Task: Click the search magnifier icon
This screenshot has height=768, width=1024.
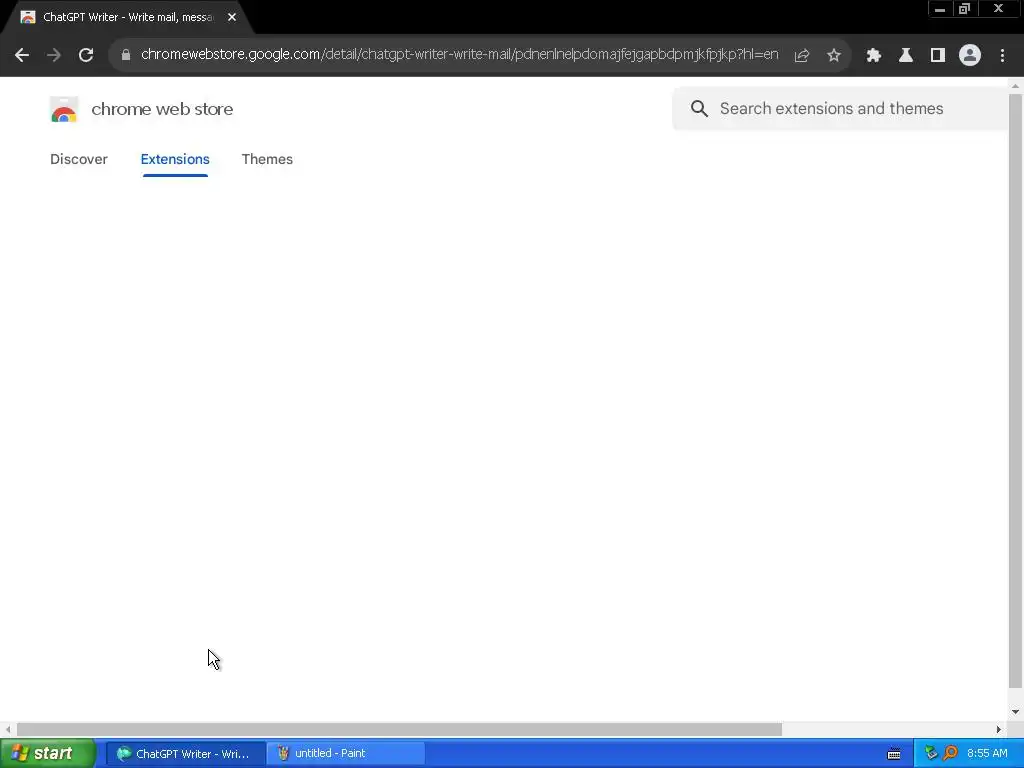Action: (x=699, y=108)
